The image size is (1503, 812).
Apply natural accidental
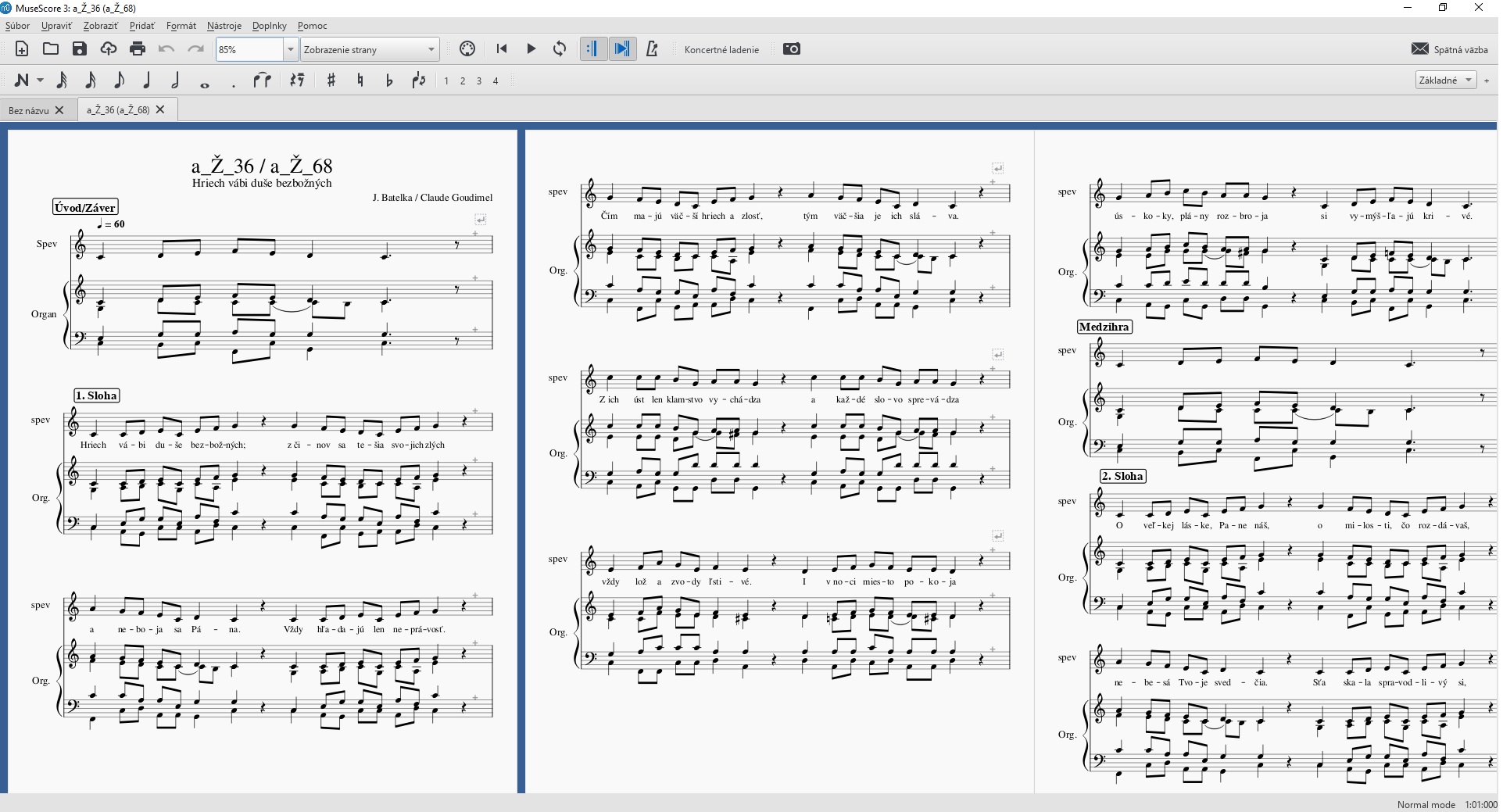click(x=360, y=80)
